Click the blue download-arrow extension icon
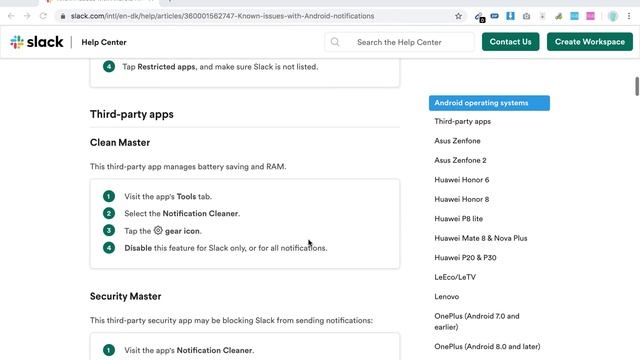 coord(510,16)
